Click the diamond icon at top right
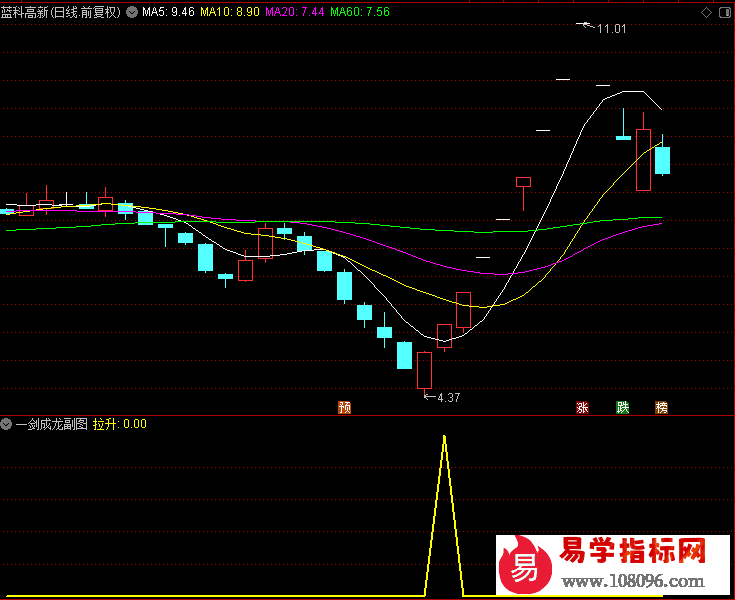The height and width of the screenshot is (600, 735). [x=707, y=12]
